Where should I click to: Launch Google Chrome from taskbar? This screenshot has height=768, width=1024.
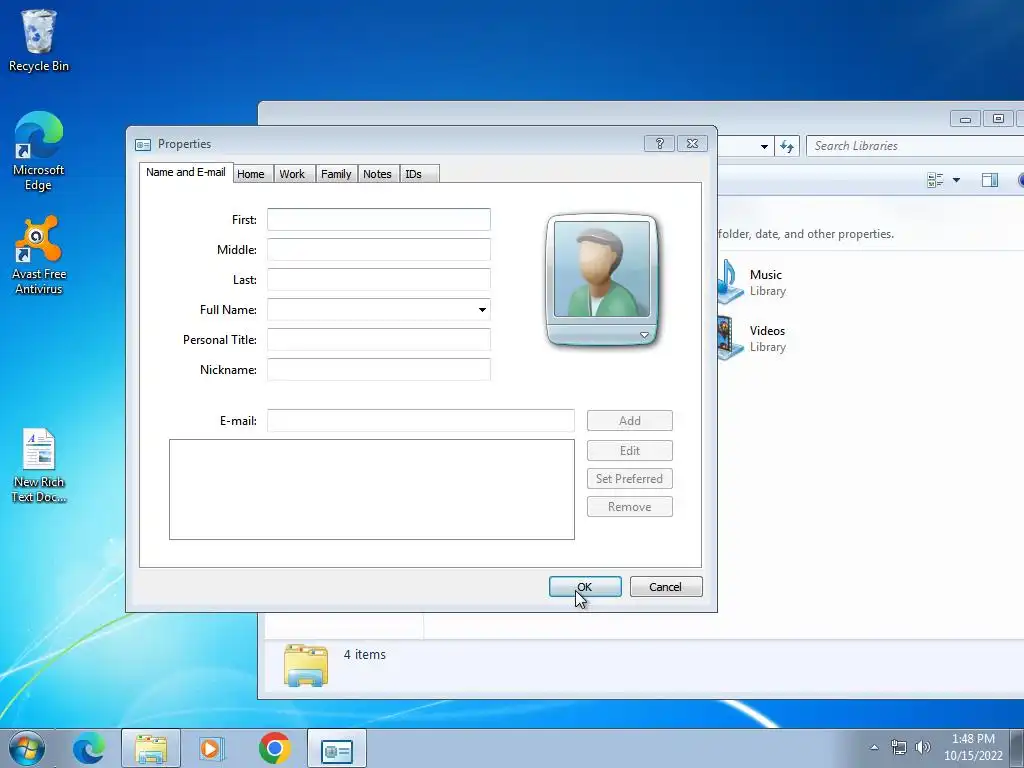point(274,748)
